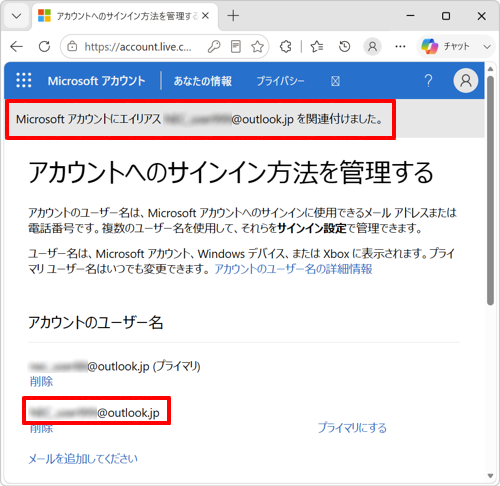
Task: Click プライマリにする for second alias
Action: (x=352, y=428)
